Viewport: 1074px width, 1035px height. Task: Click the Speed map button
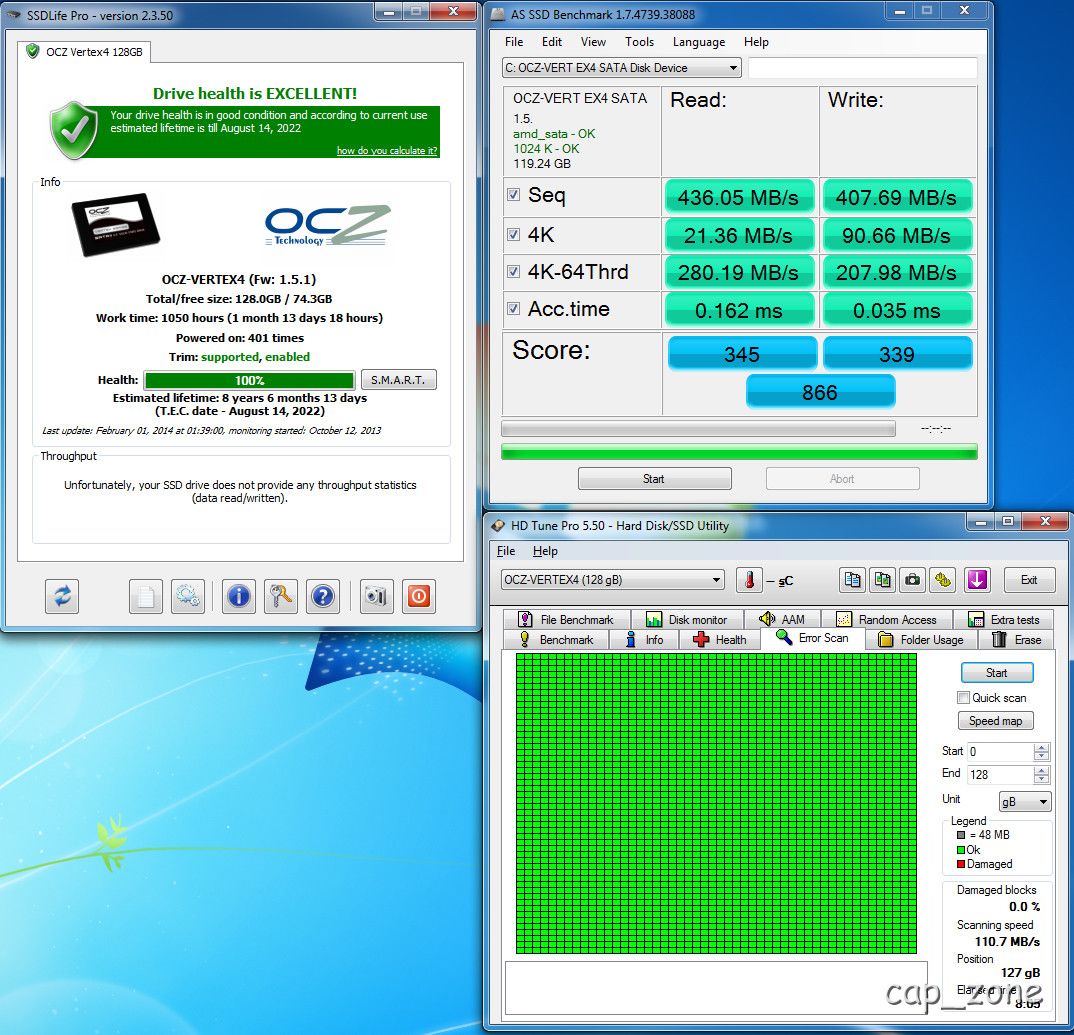tap(995, 721)
